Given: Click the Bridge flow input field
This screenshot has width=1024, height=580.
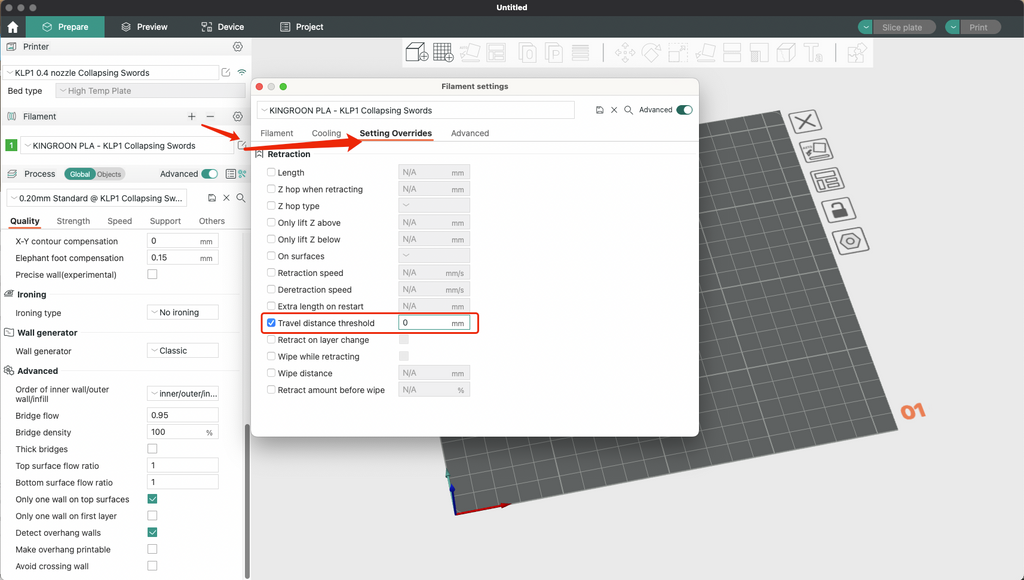Looking at the screenshot, I should 182,415.
